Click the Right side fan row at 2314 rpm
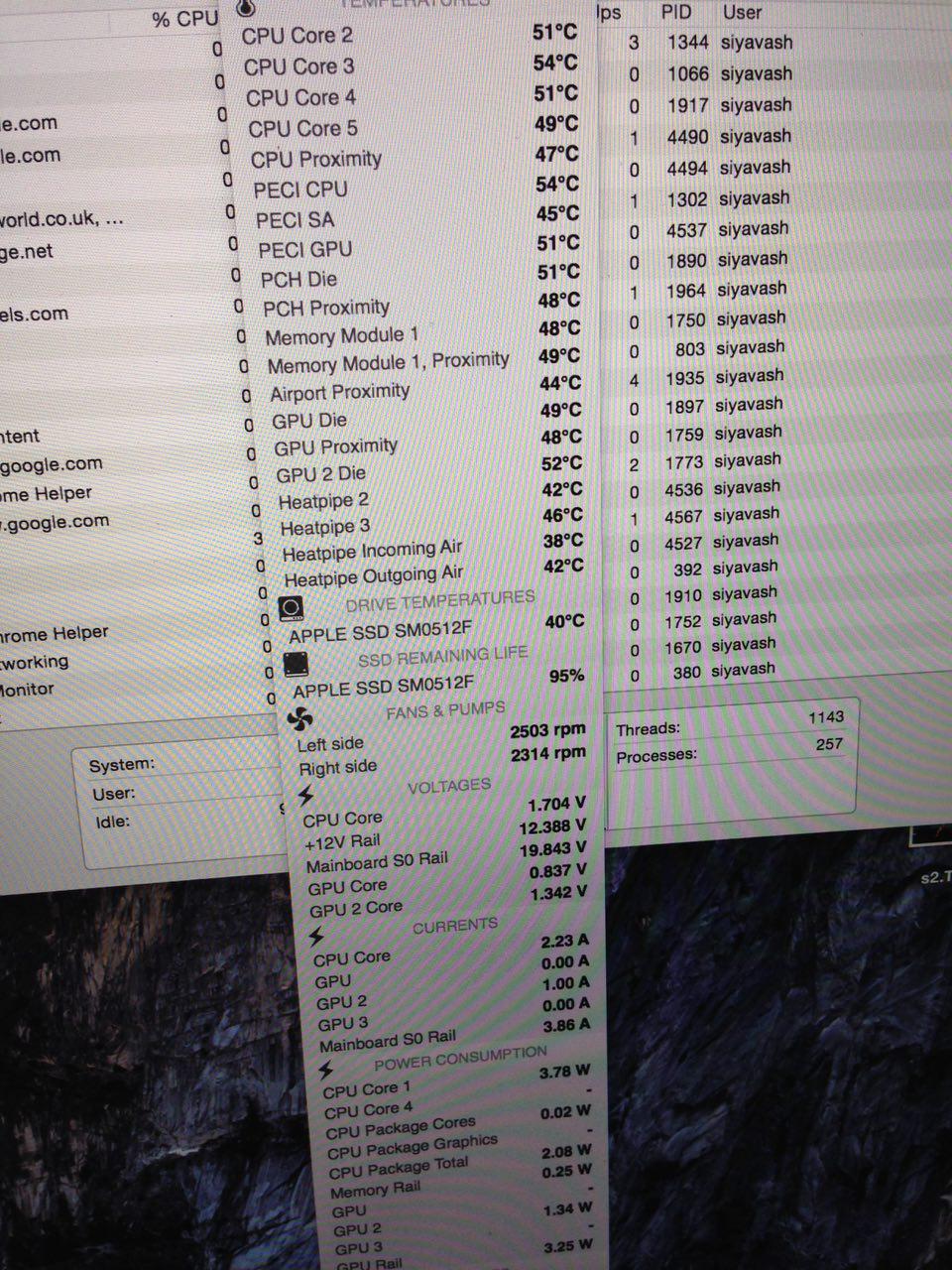This screenshot has height=1270, width=952. click(442, 762)
